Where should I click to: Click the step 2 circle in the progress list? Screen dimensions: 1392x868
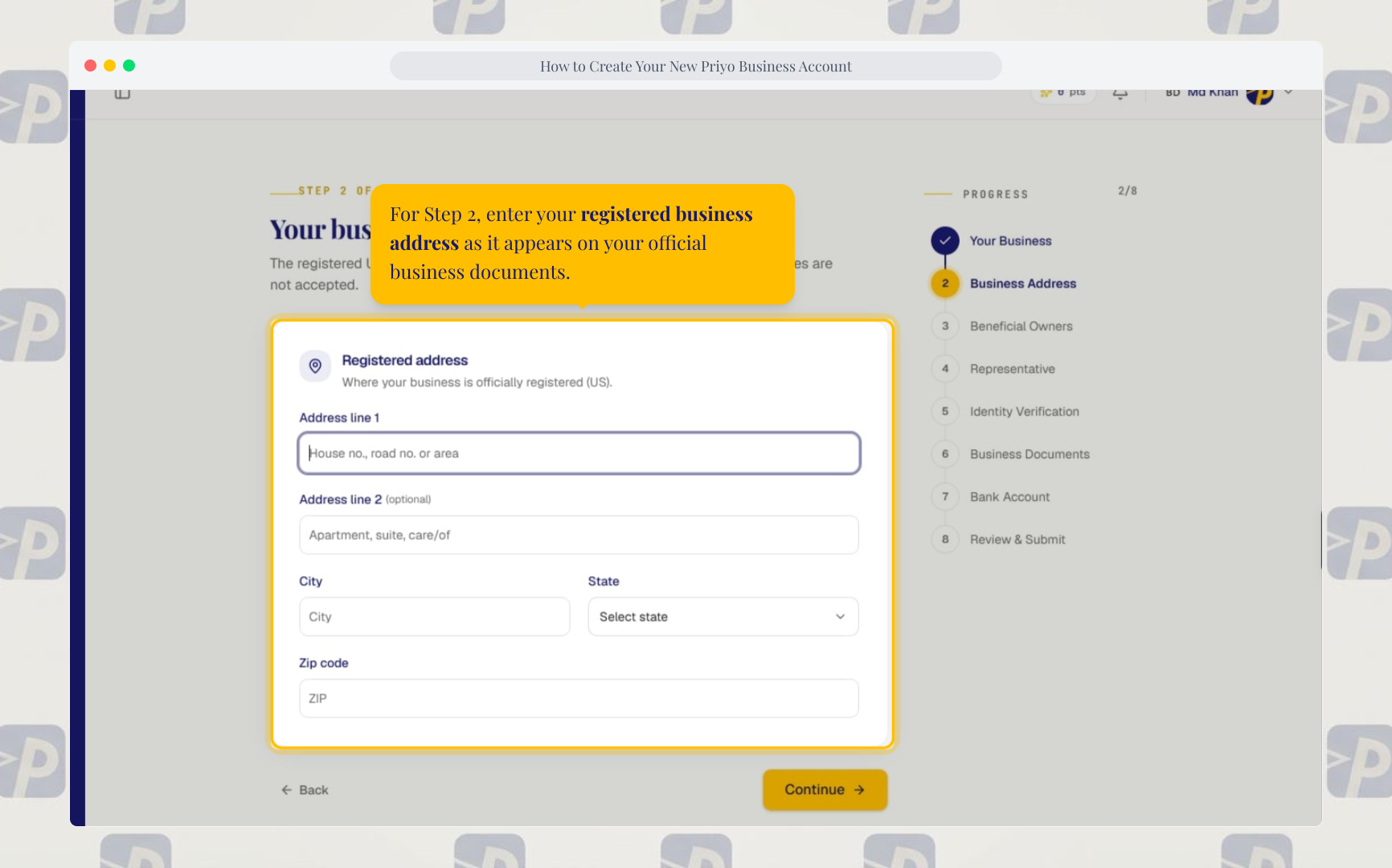point(945,283)
